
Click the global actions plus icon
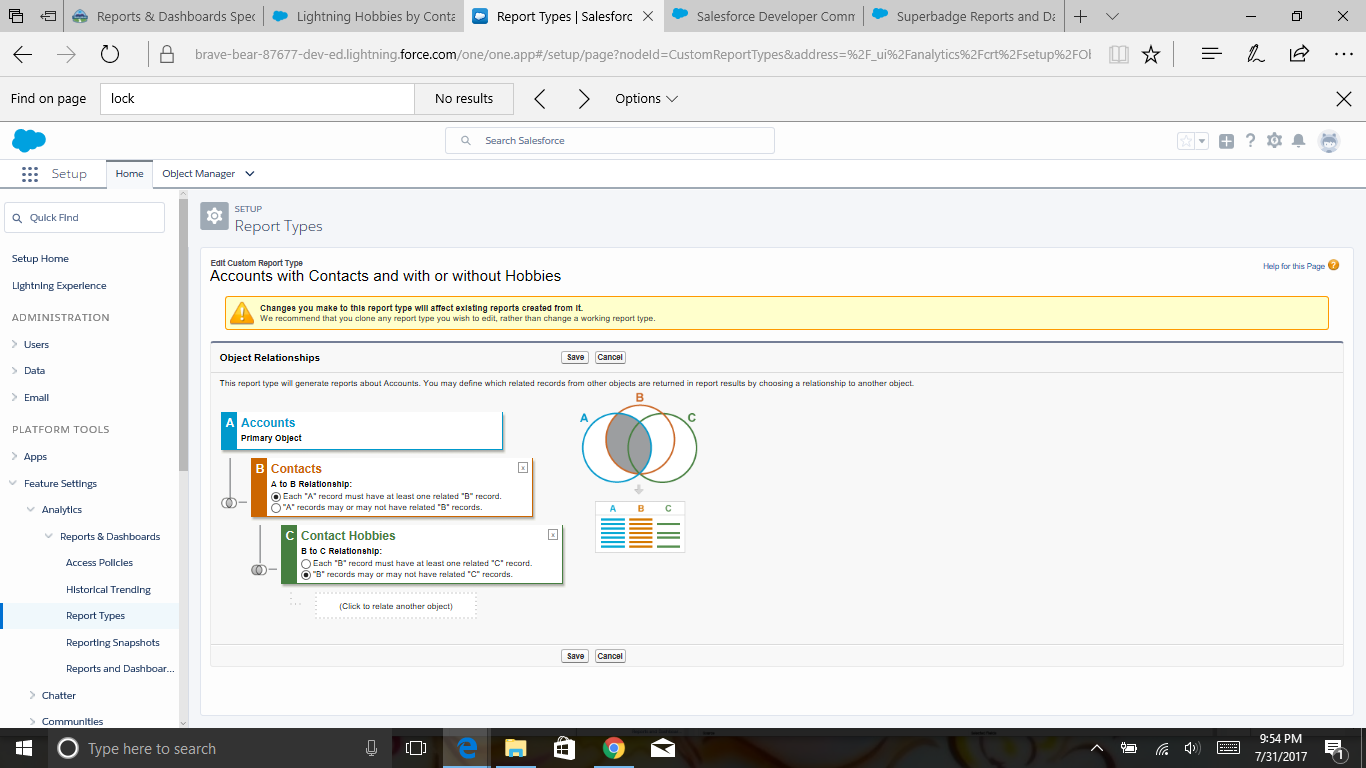pos(1226,141)
